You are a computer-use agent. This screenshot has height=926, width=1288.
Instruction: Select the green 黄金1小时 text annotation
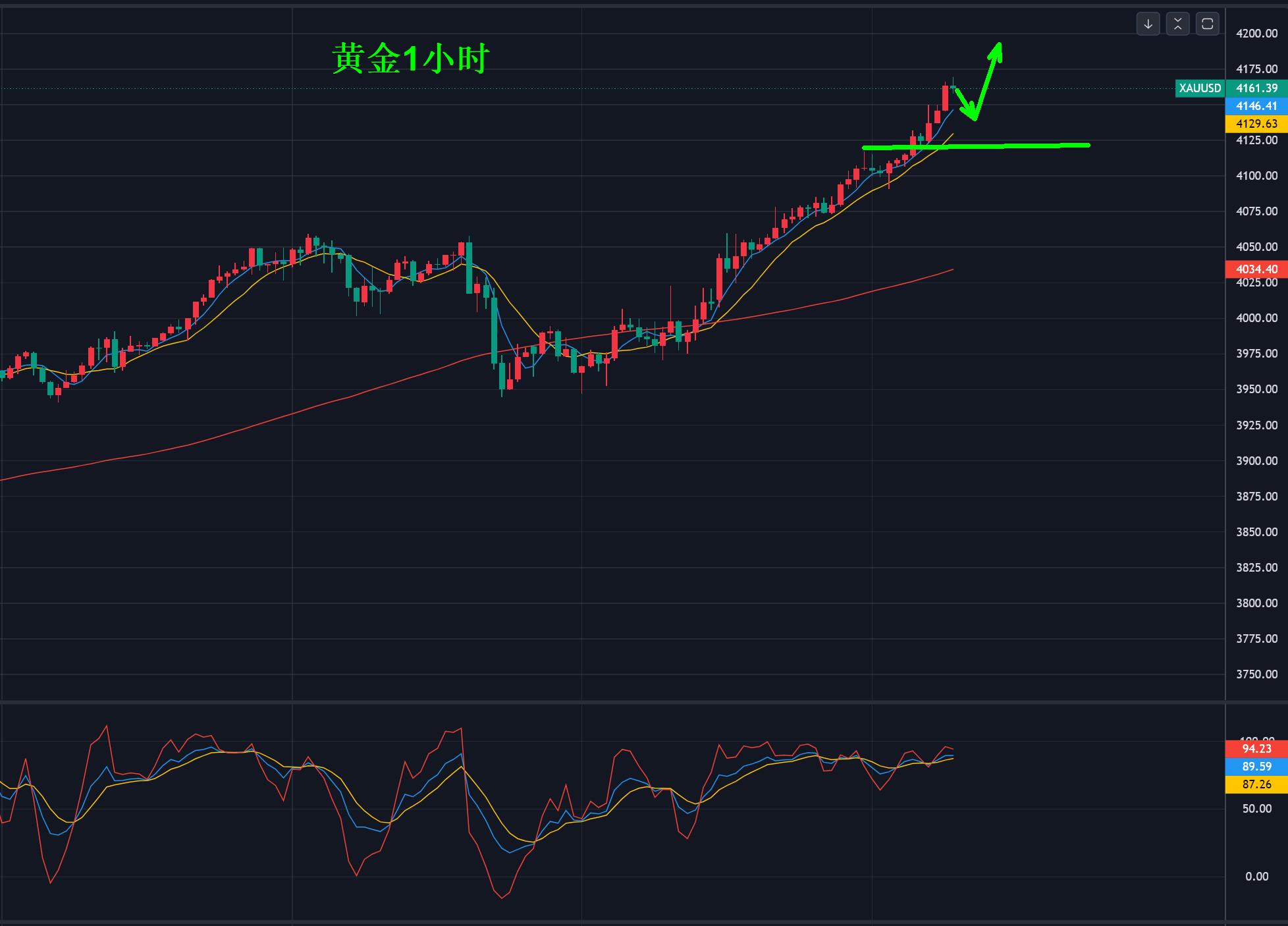click(x=410, y=59)
